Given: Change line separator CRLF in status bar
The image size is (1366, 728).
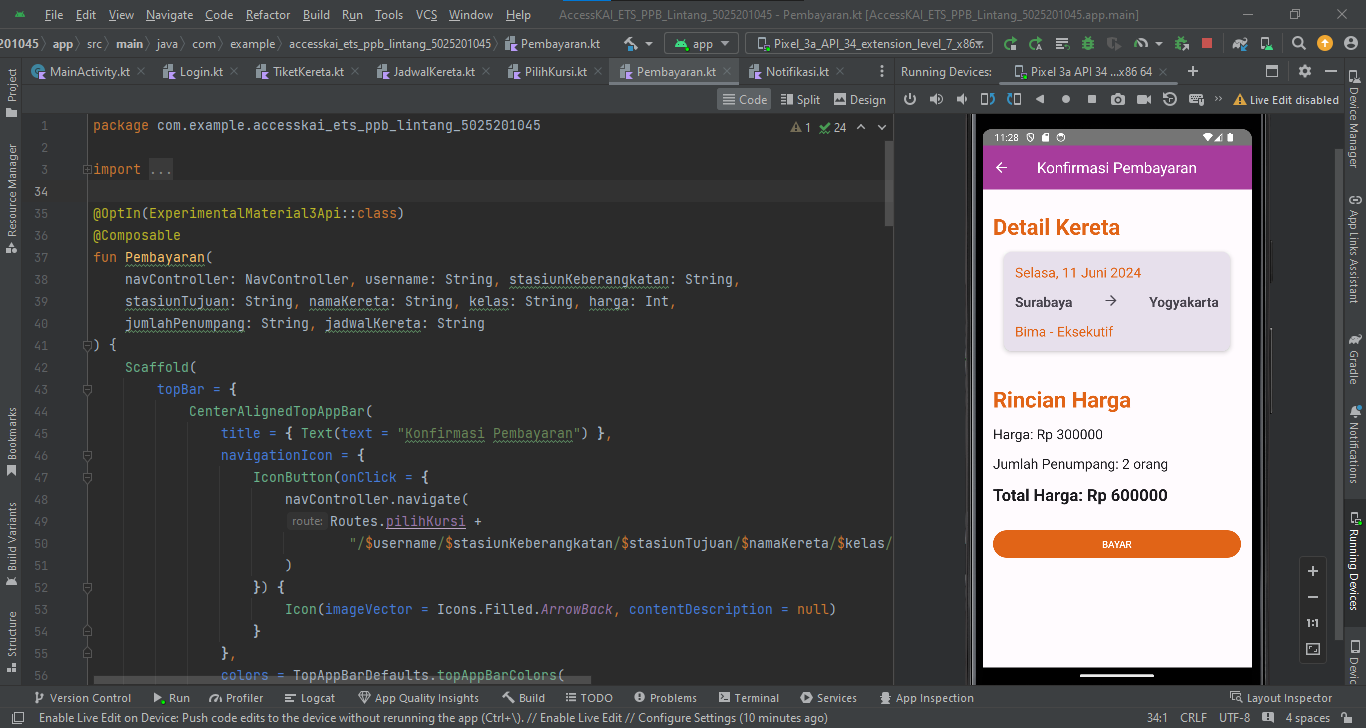Looking at the screenshot, I should (x=1193, y=718).
